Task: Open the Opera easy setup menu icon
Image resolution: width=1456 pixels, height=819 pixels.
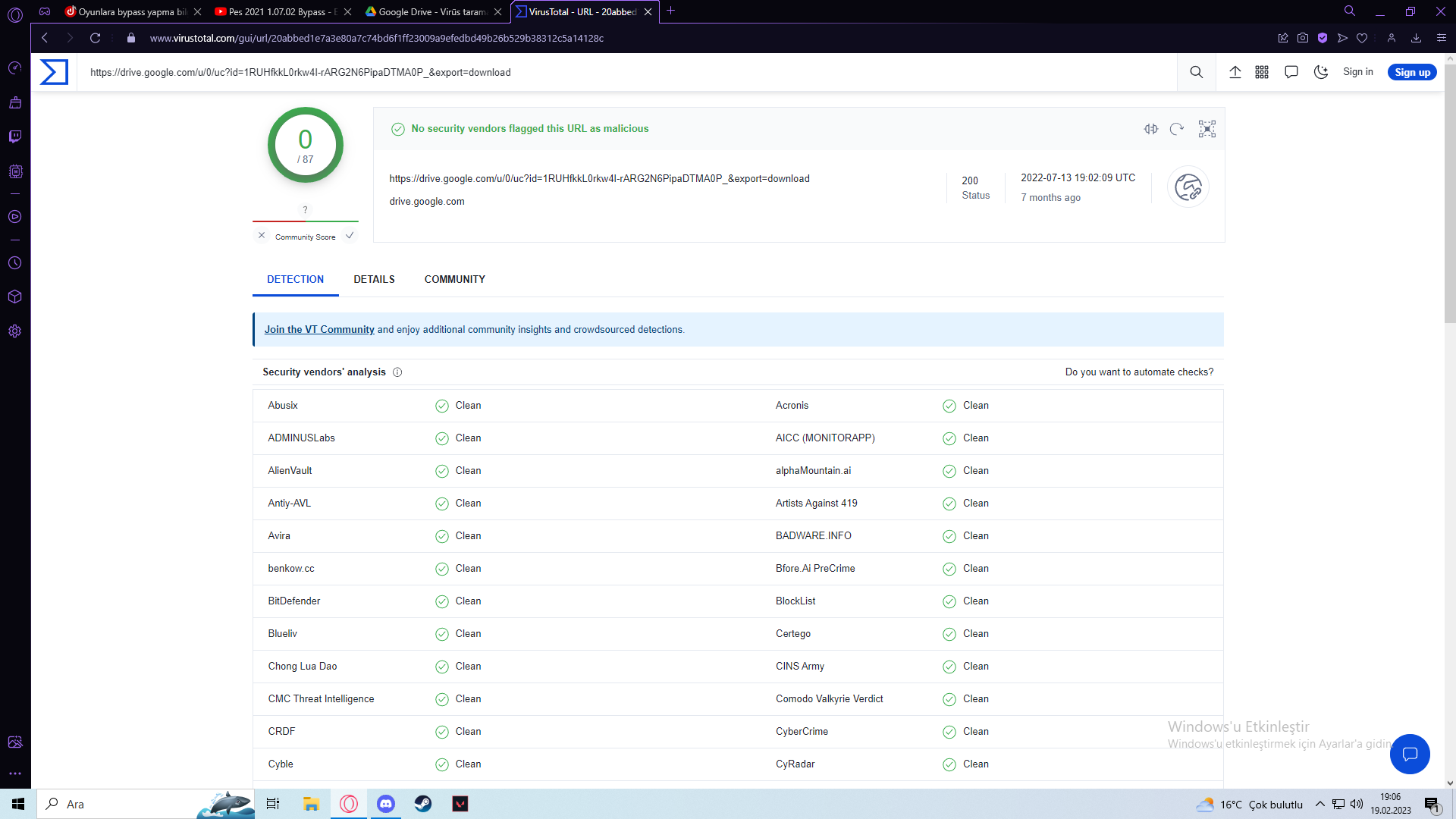Action: 1442,38
